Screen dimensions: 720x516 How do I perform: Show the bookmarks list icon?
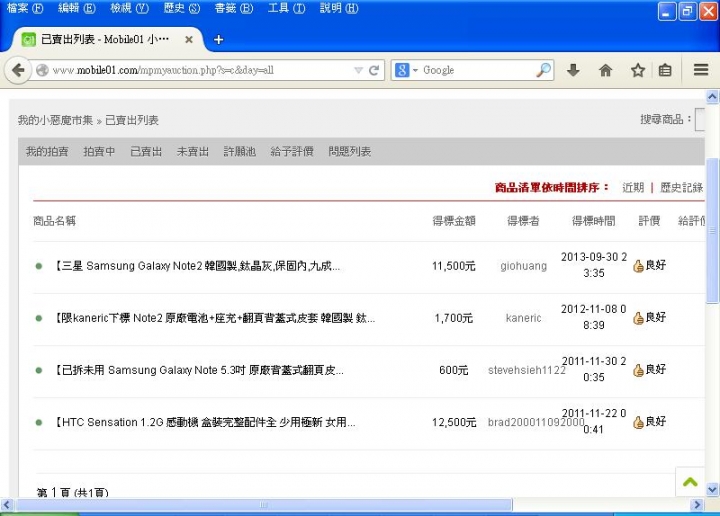(665, 70)
